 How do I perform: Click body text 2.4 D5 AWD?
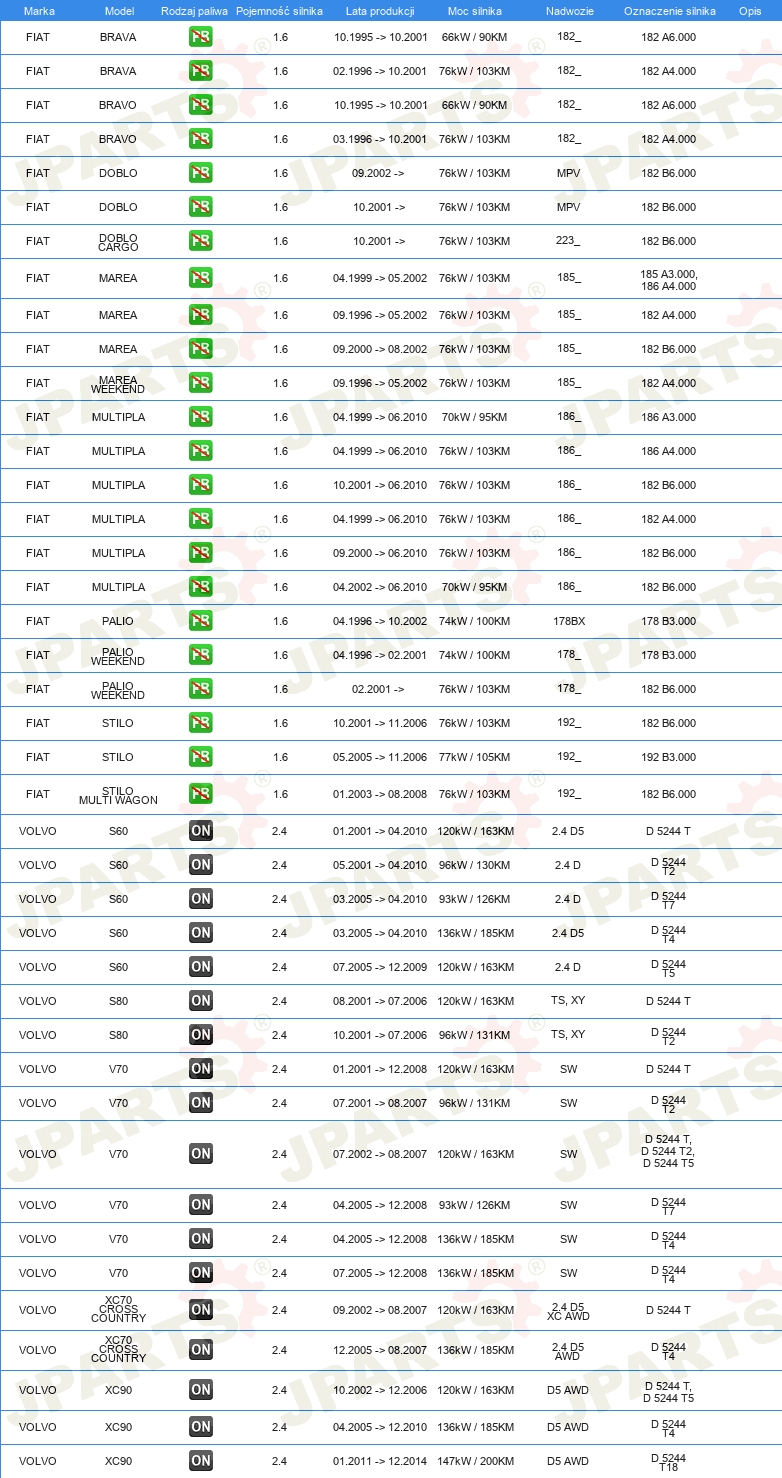pyautogui.click(x=569, y=1350)
